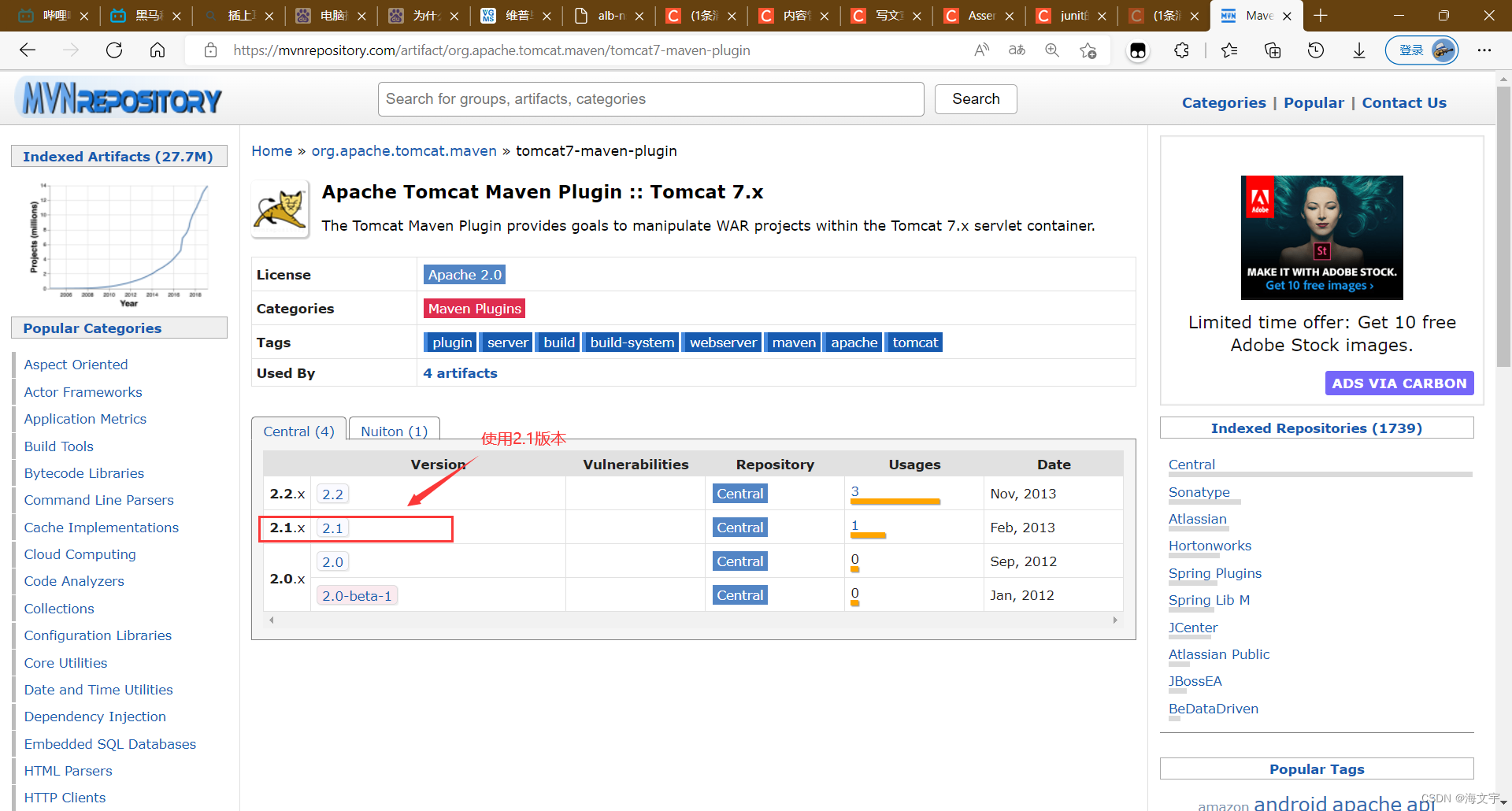Click the ADS VIA CARBON button
This screenshot has height=811, width=1512.
[1399, 383]
